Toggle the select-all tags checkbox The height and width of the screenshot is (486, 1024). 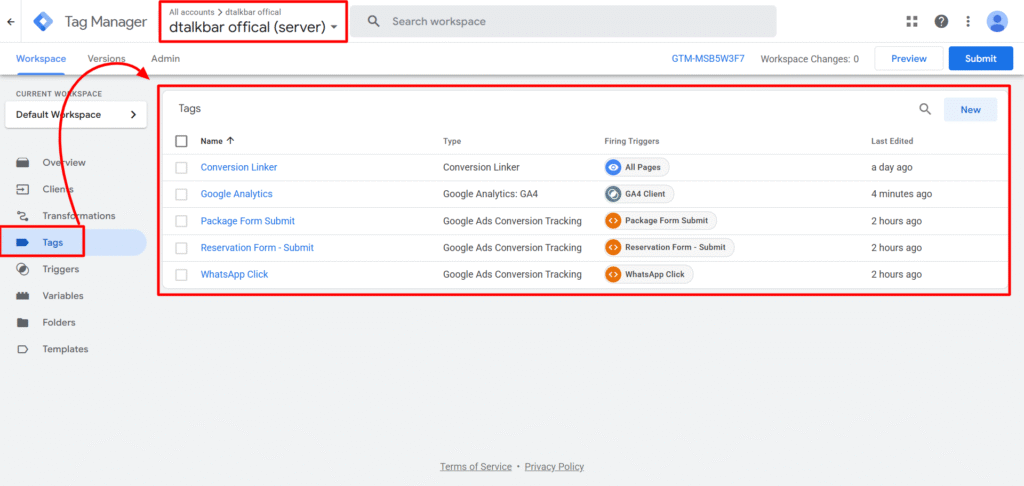181,141
